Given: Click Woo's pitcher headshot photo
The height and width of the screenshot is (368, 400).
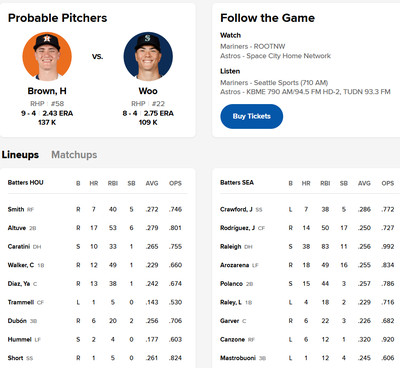Looking at the screenshot, I should pyautogui.click(x=148, y=56).
